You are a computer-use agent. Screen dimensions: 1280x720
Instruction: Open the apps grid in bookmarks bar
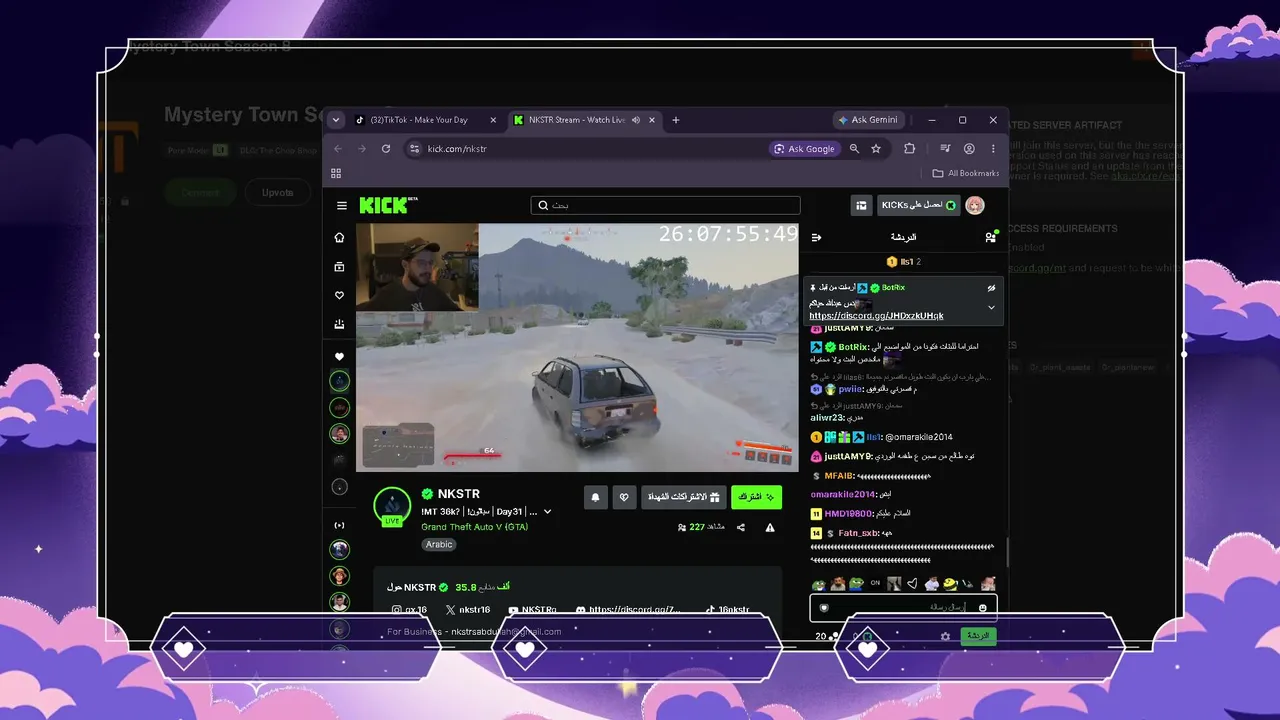pyautogui.click(x=336, y=173)
